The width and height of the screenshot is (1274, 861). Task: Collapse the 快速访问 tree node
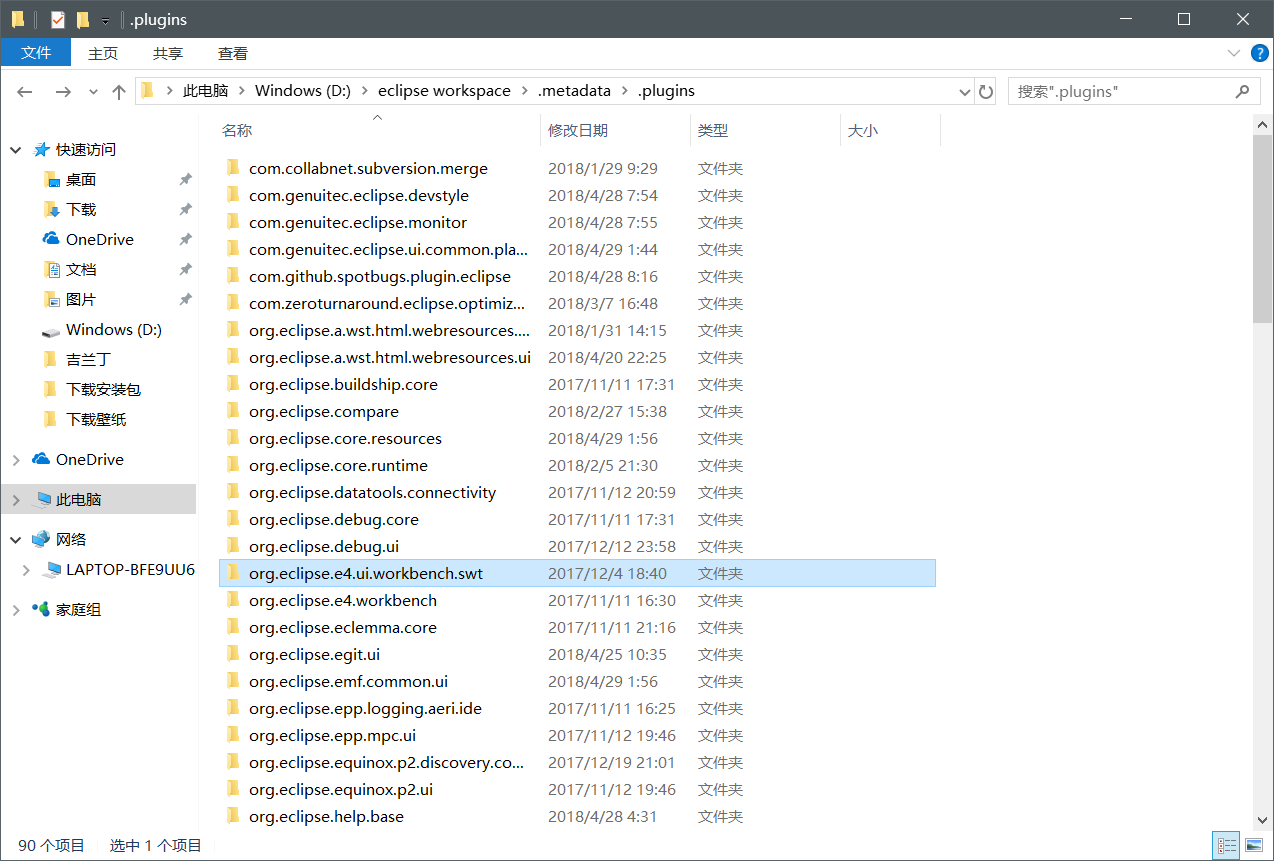pyautogui.click(x=16, y=150)
